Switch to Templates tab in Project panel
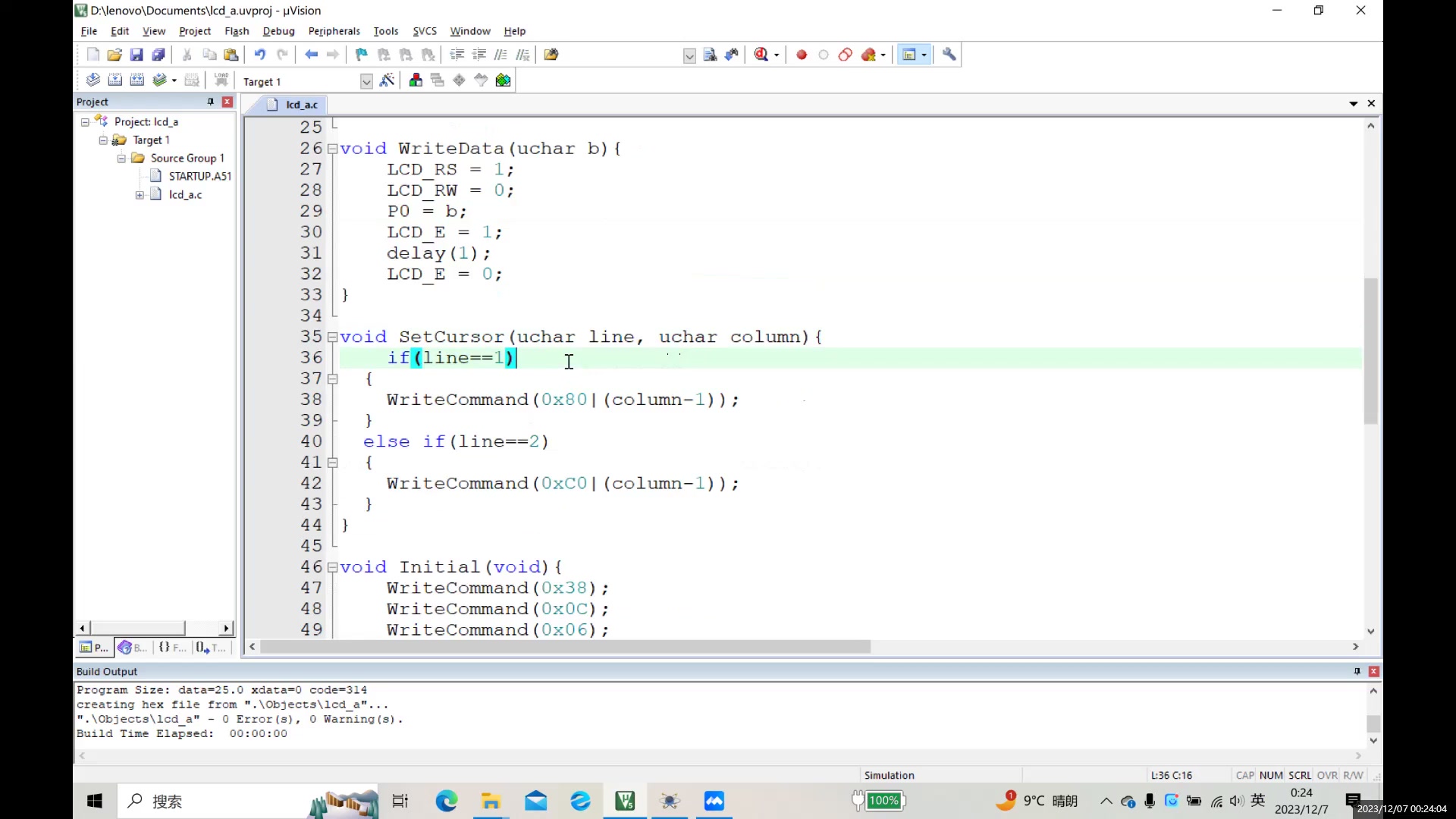Viewport: 1456px width, 819px height. pos(211,648)
